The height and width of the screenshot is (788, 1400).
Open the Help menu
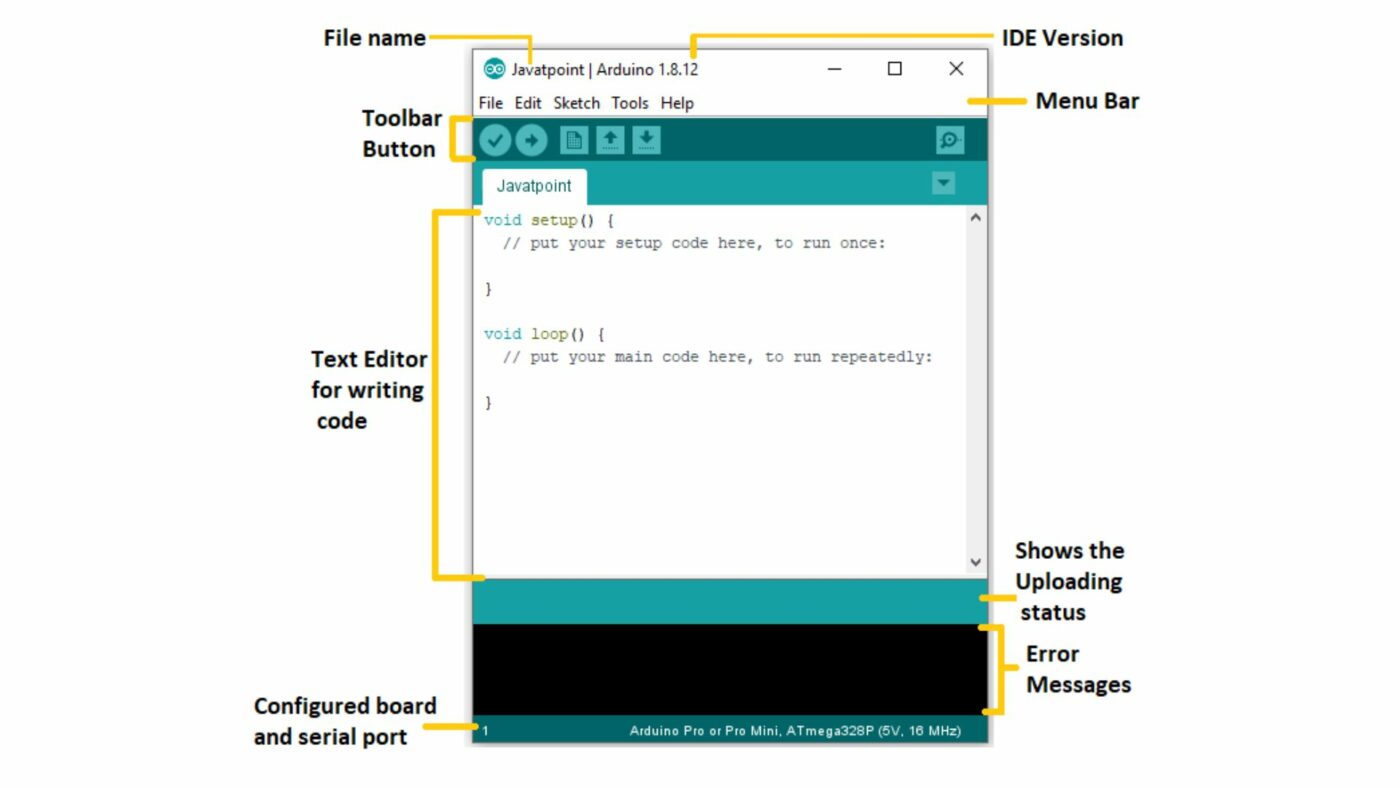click(677, 103)
